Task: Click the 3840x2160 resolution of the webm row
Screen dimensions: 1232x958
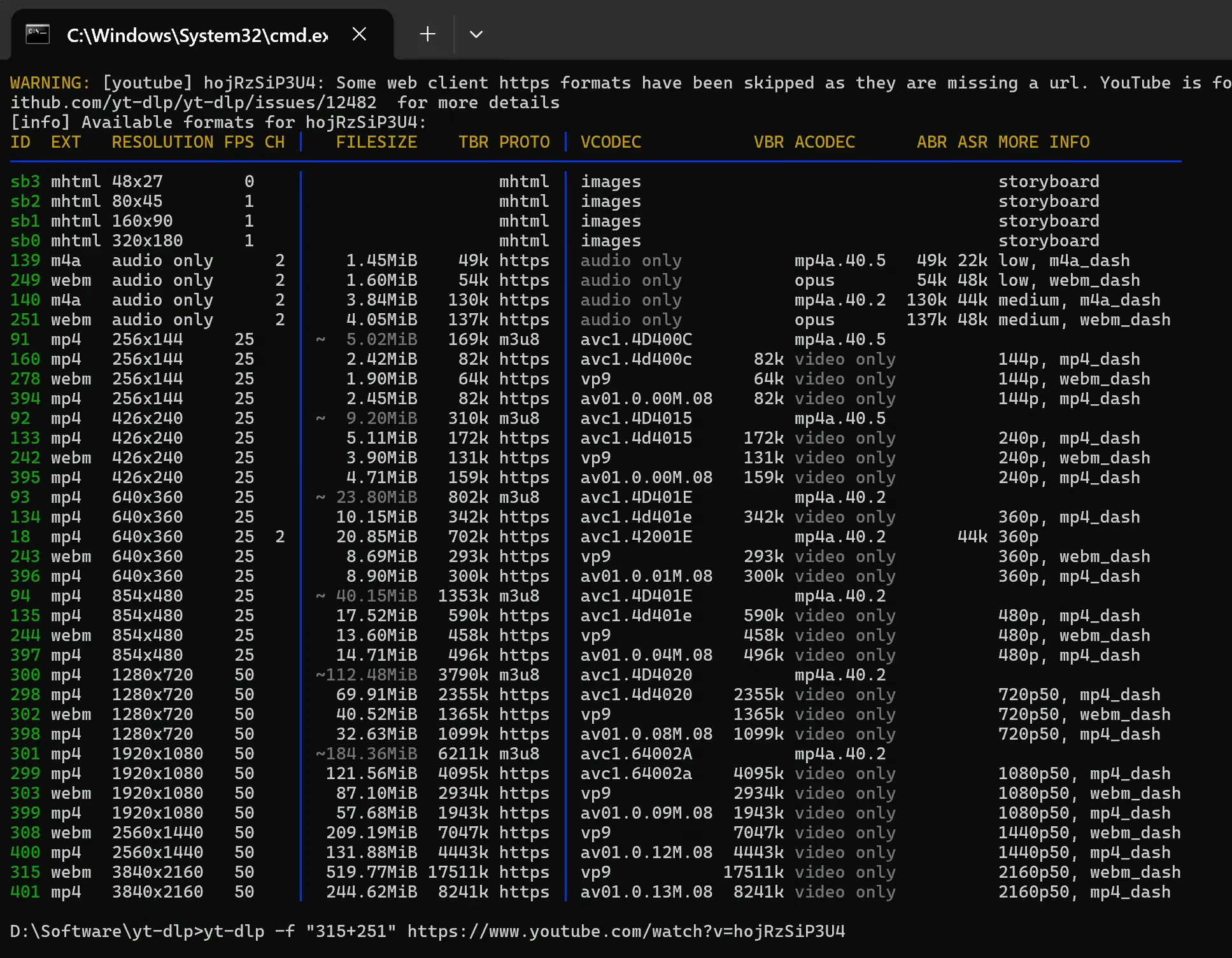Action: [x=157, y=872]
